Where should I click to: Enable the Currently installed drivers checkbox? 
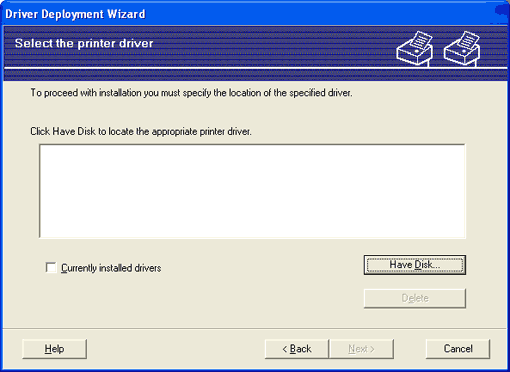tap(51, 268)
